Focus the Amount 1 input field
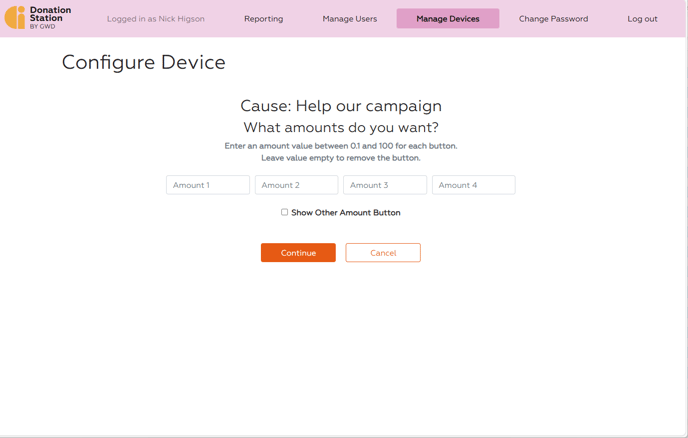This screenshot has height=438, width=688. [208, 185]
